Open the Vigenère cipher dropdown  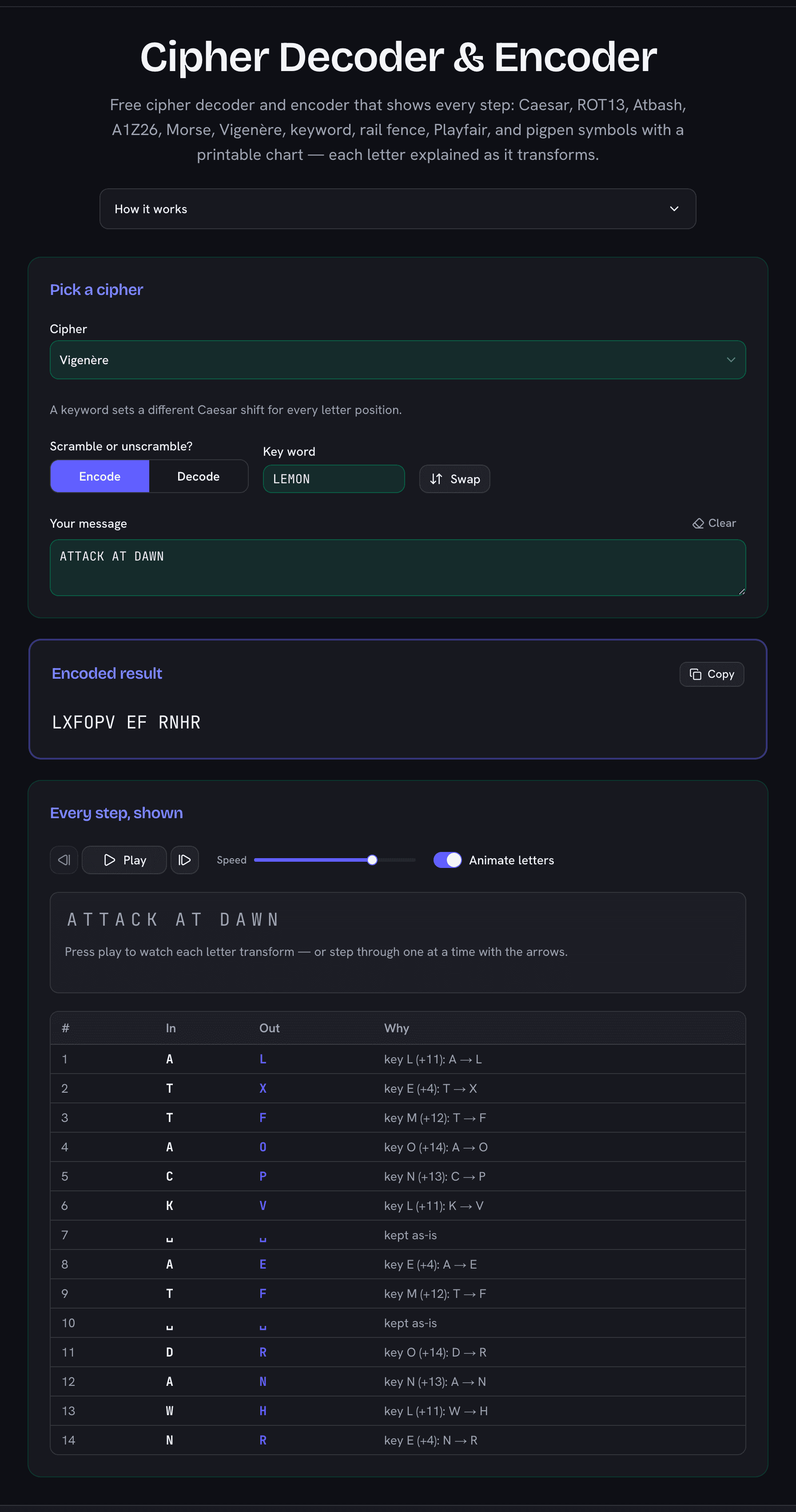pos(398,360)
